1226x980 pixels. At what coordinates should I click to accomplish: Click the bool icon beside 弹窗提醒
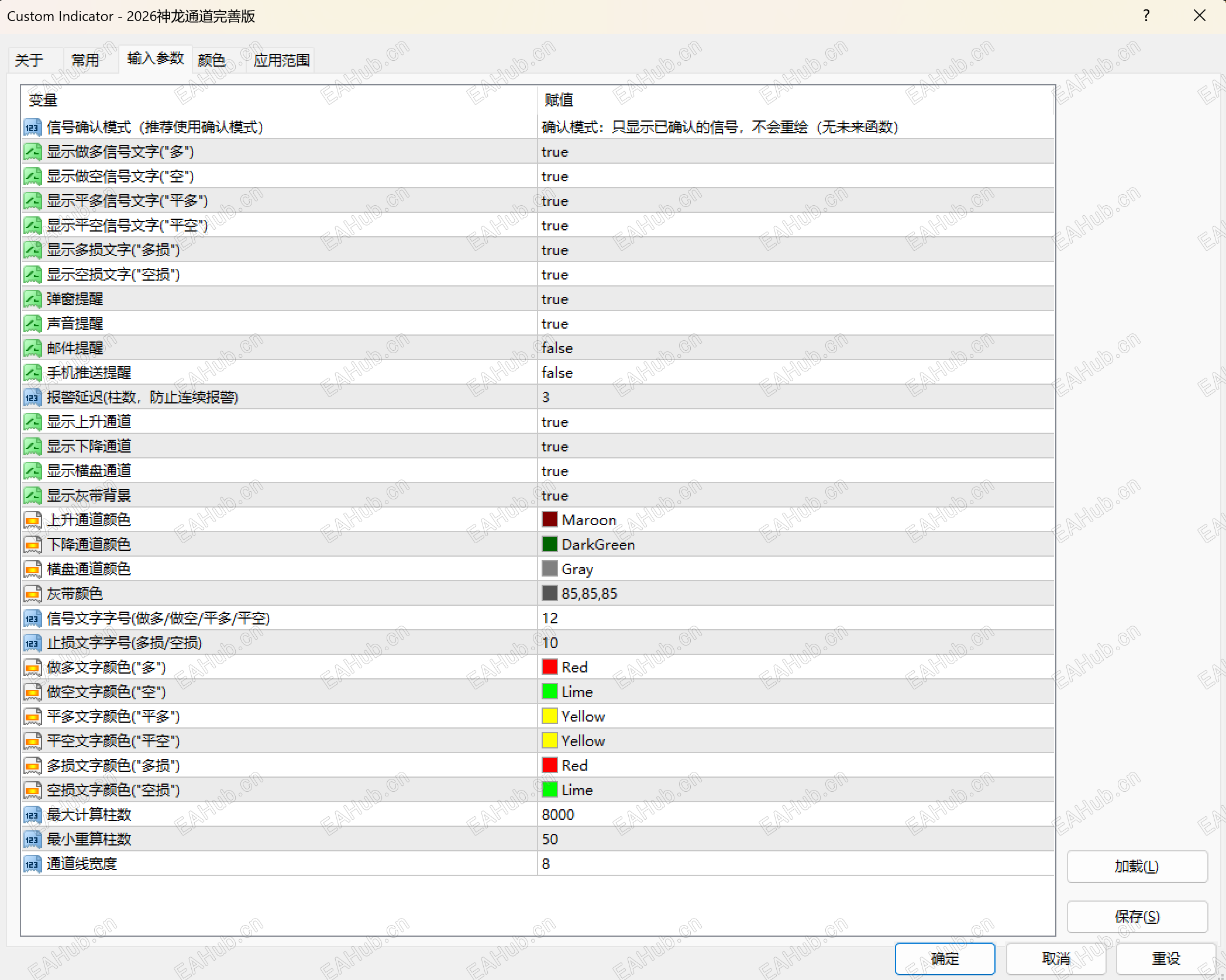click(32, 299)
